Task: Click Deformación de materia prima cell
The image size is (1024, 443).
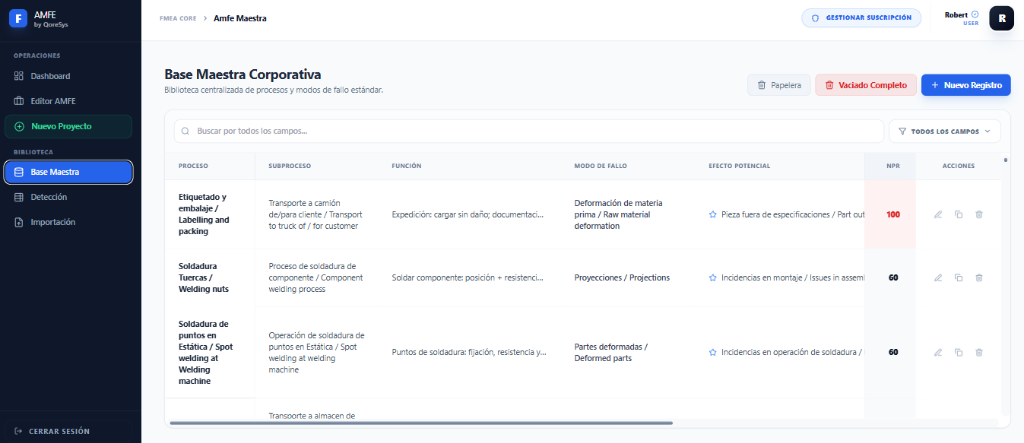Action: (618, 214)
